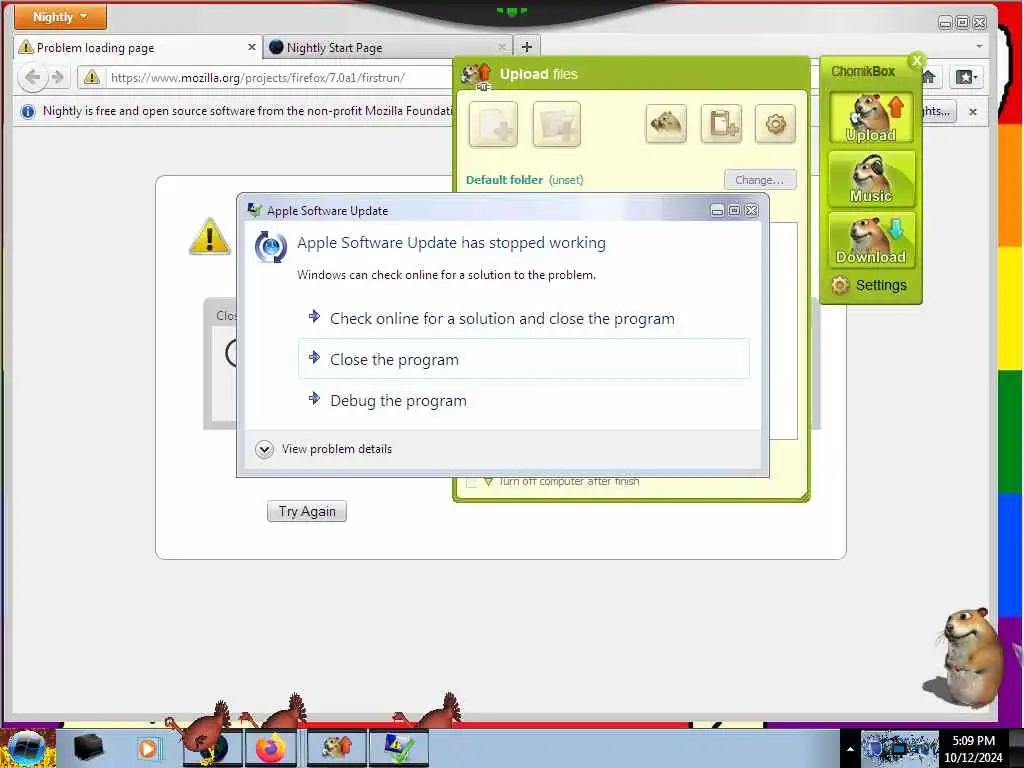Click the info icon on notification bar
The image size is (1024, 768).
pos(27,112)
